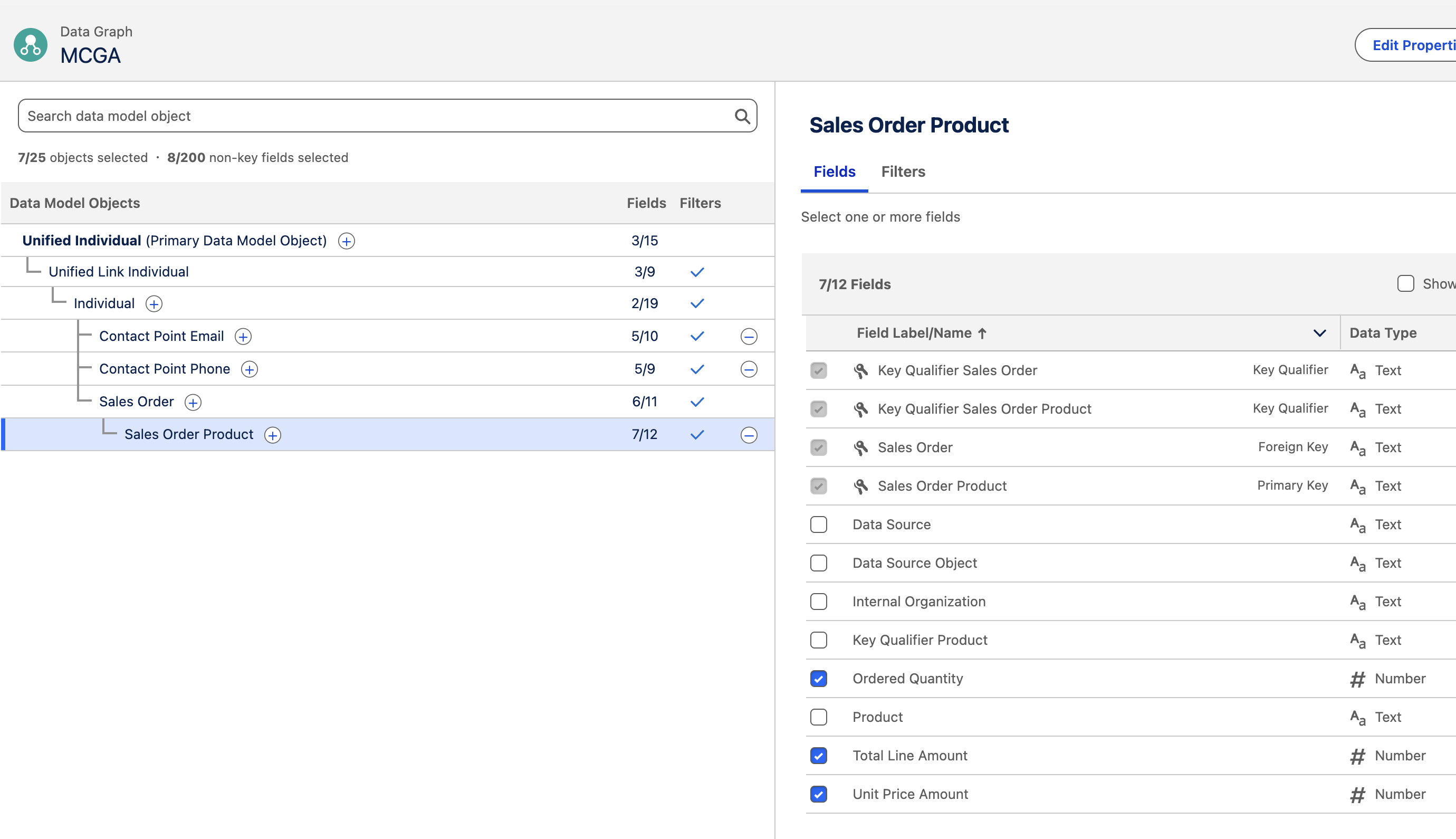Remove Contact Point Email with minus icon
The width and height of the screenshot is (1456, 839).
pos(749,337)
